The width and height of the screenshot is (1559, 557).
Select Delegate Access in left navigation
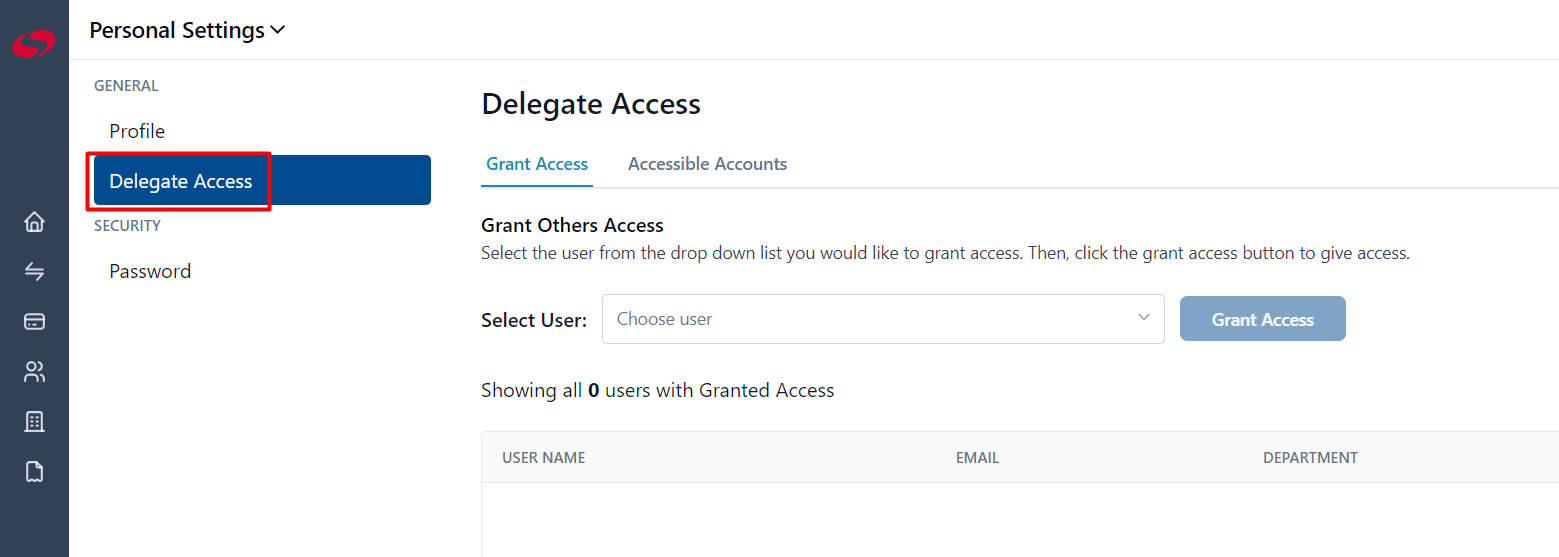(x=262, y=180)
